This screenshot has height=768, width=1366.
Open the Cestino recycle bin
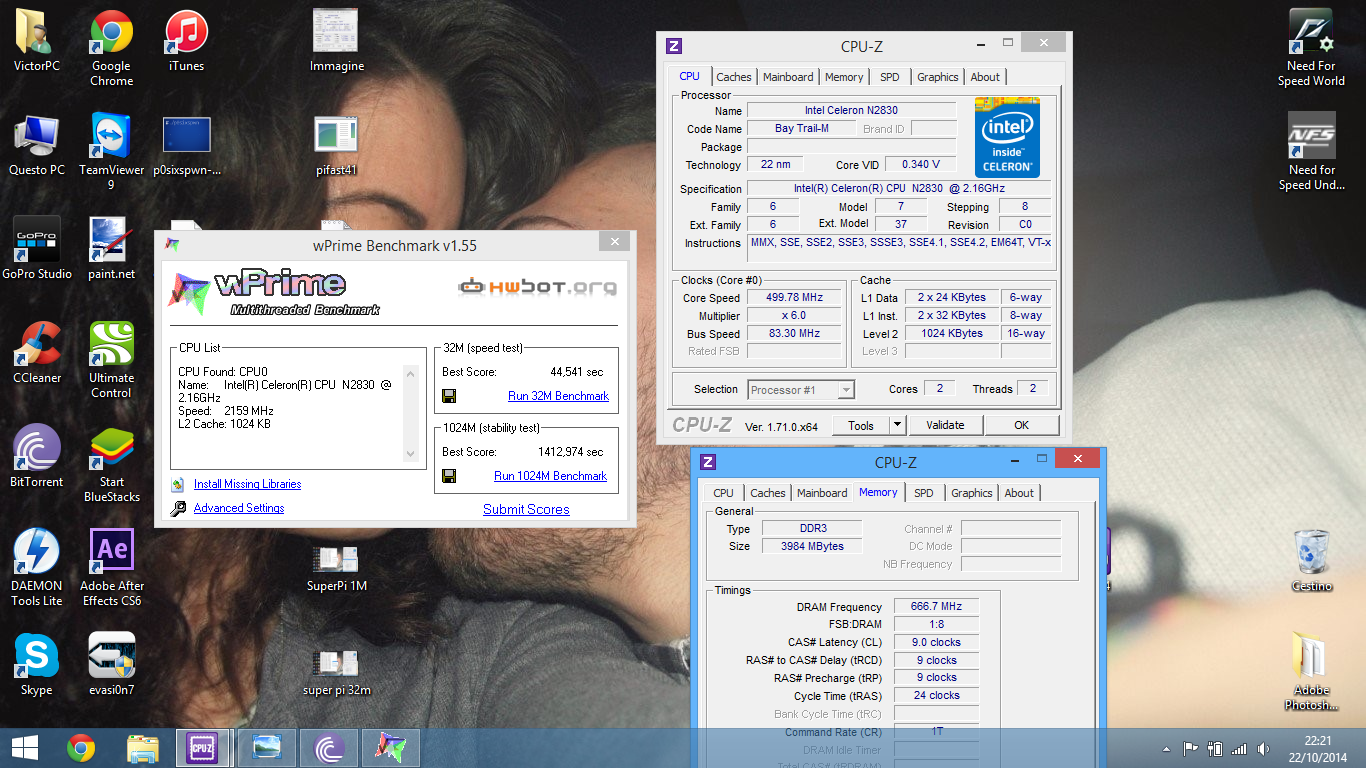click(1311, 560)
